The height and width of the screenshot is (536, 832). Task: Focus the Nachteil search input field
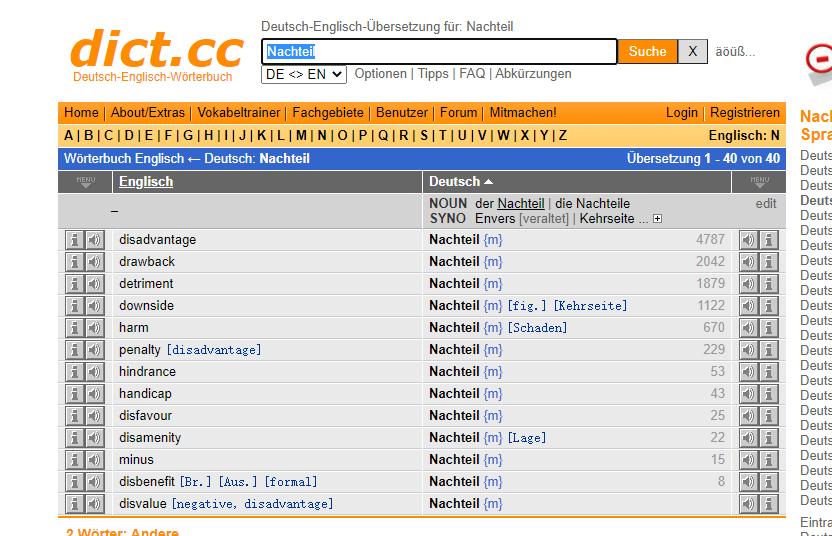point(439,51)
